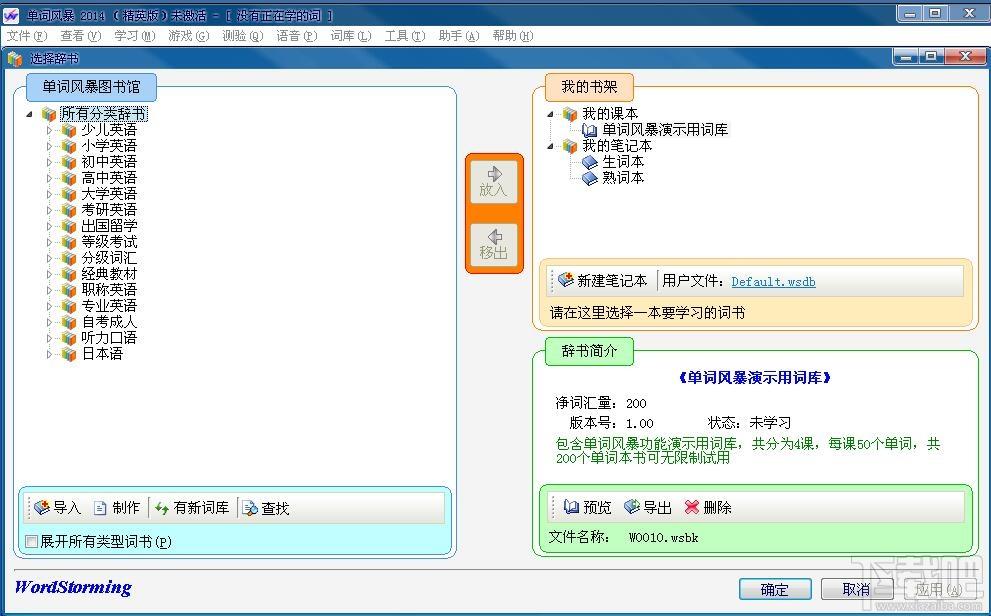Click the 考研英语 book stack icon

coord(69,210)
